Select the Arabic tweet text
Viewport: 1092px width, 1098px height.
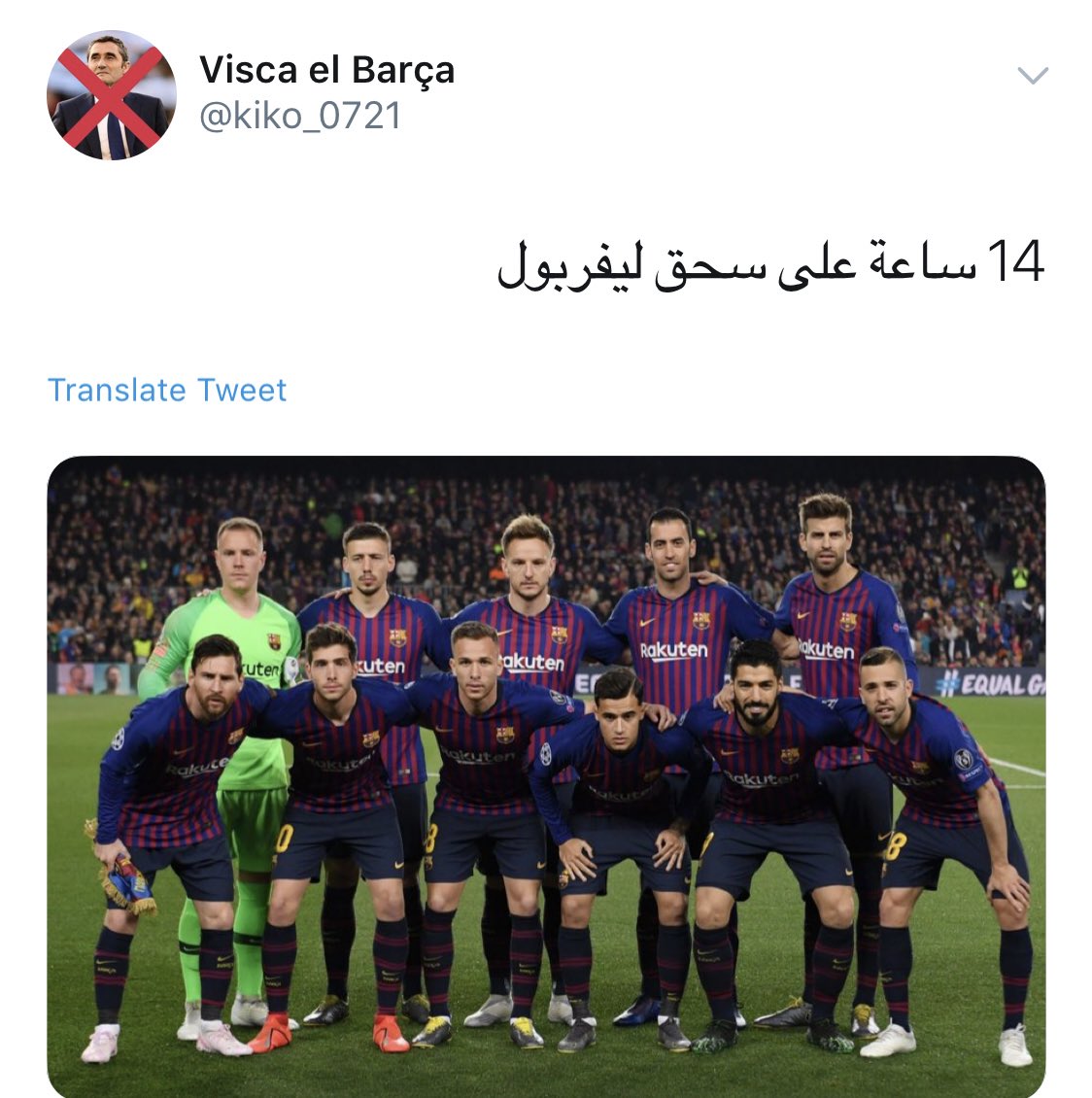click(x=770, y=264)
